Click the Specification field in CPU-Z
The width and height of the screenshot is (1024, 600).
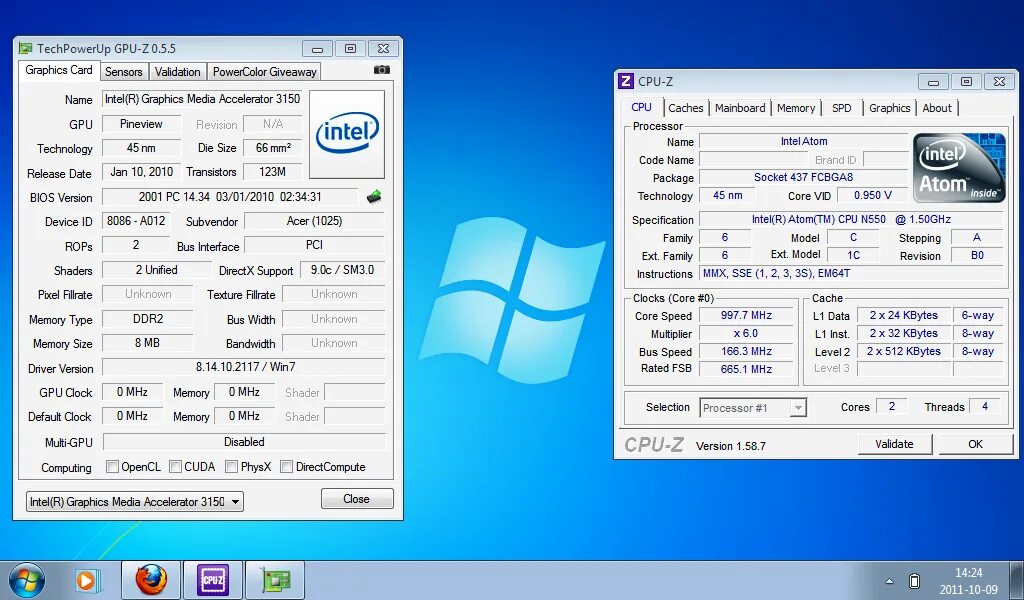click(851, 219)
